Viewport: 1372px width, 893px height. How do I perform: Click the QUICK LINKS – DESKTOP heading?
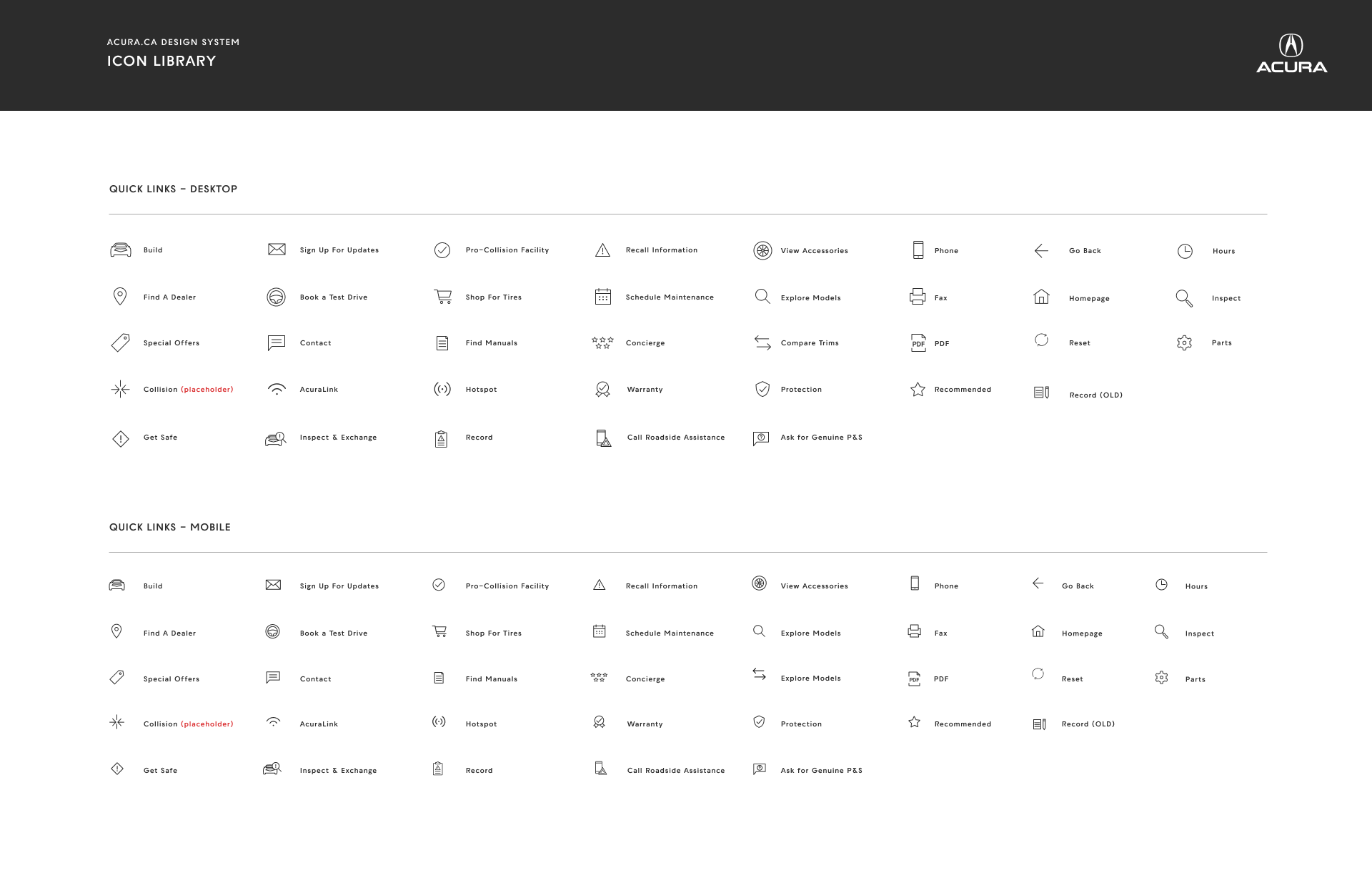pyautogui.click(x=173, y=189)
